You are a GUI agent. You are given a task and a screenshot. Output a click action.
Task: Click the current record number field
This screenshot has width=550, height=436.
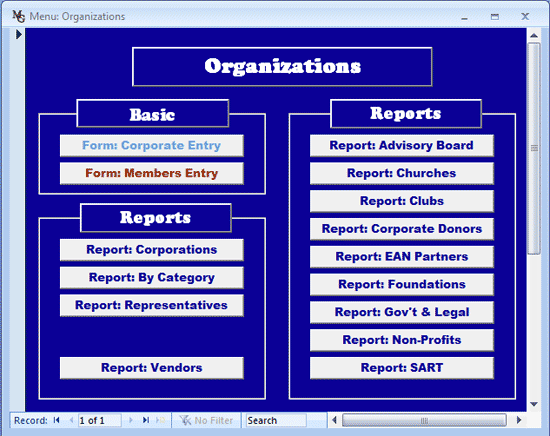click(100, 420)
